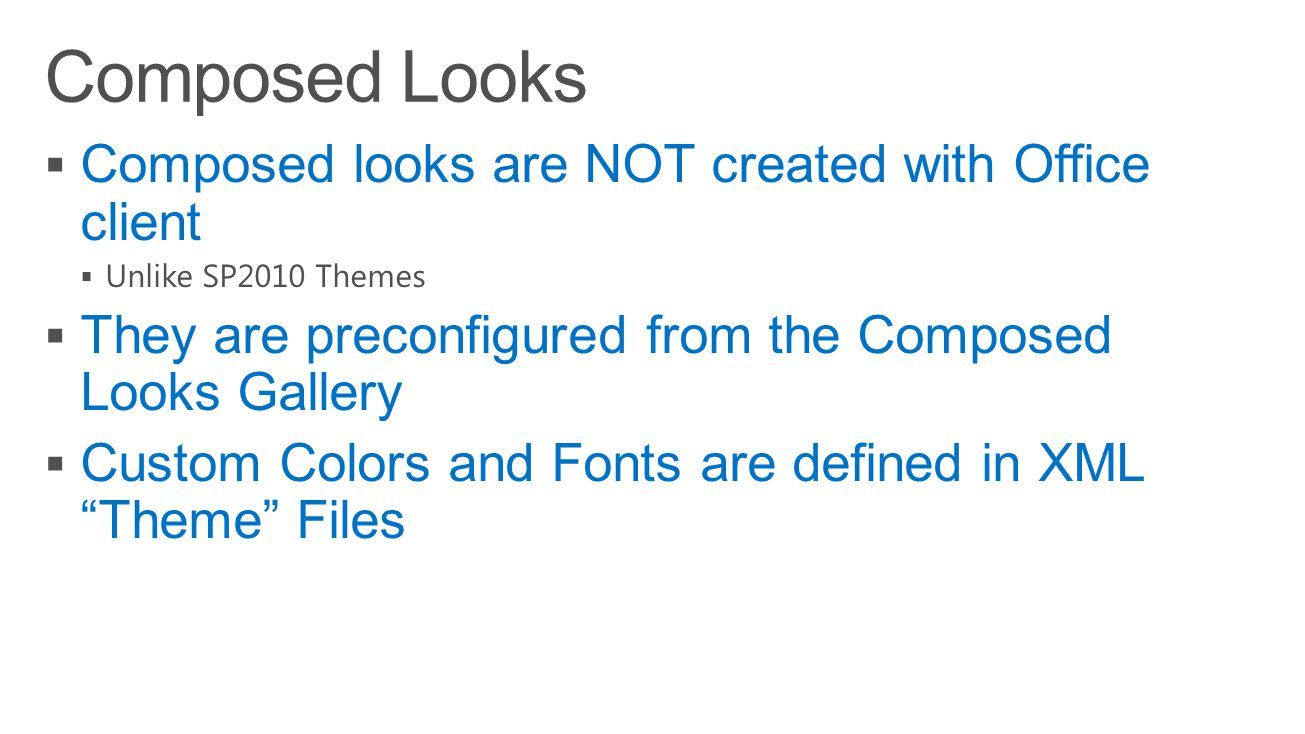Click the quoted “Theme” word
Screen dimensions: 1305x734
178,521
